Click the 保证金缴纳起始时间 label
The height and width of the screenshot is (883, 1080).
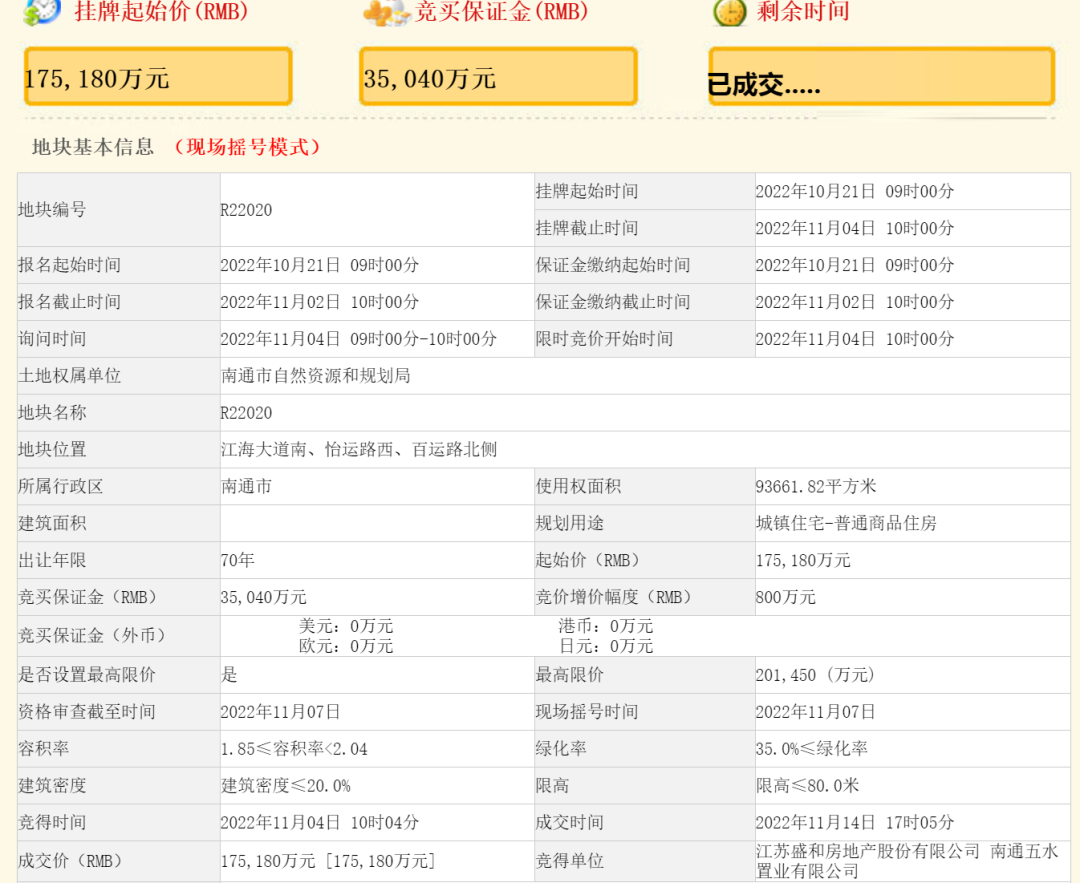(613, 265)
